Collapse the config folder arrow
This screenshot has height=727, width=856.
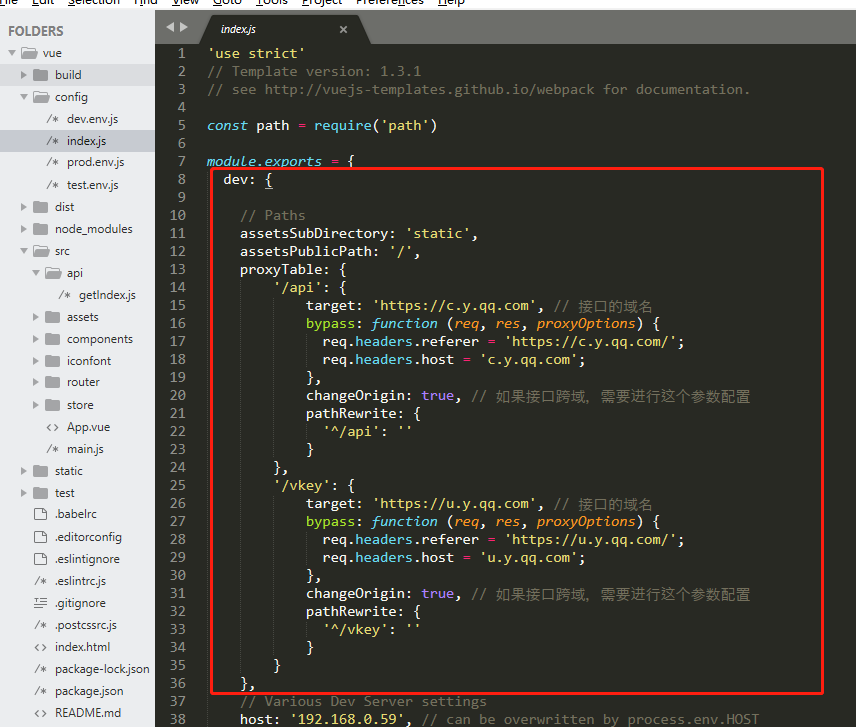pyautogui.click(x=24, y=97)
